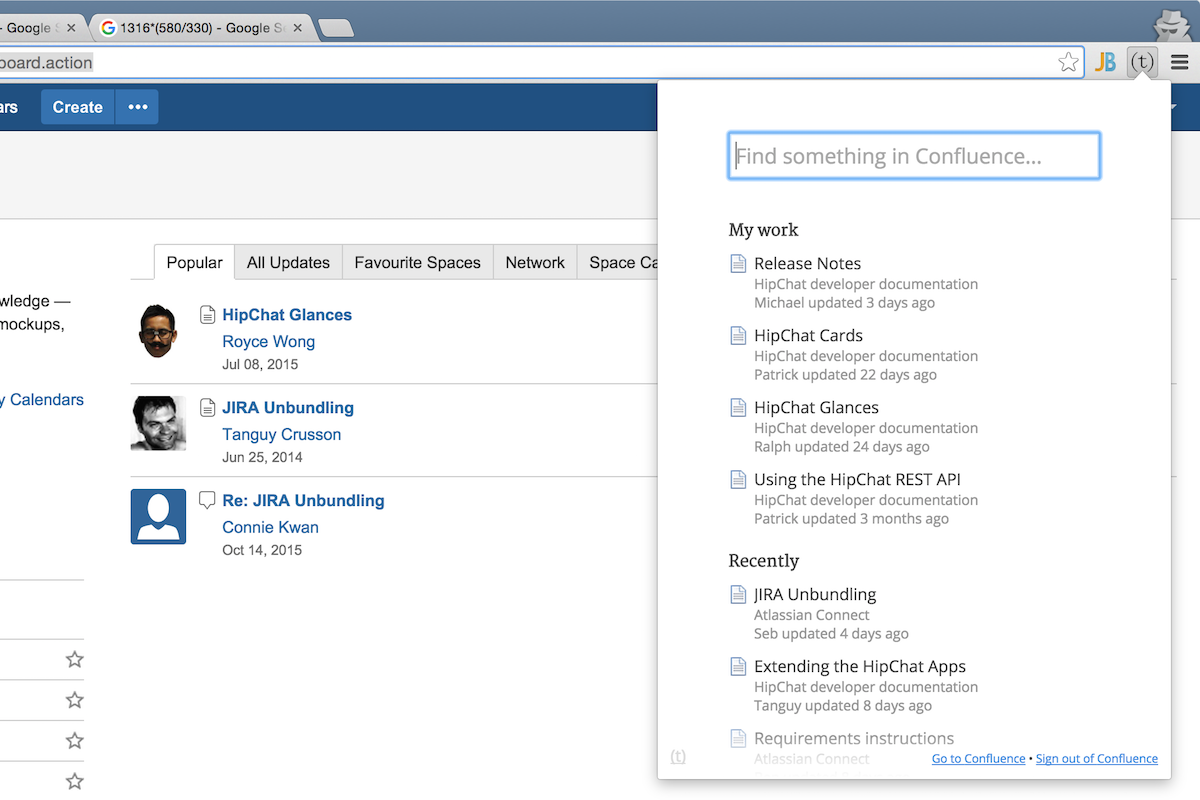Click the Create button
The width and height of the screenshot is (1200, 800).
click(77, 107)
